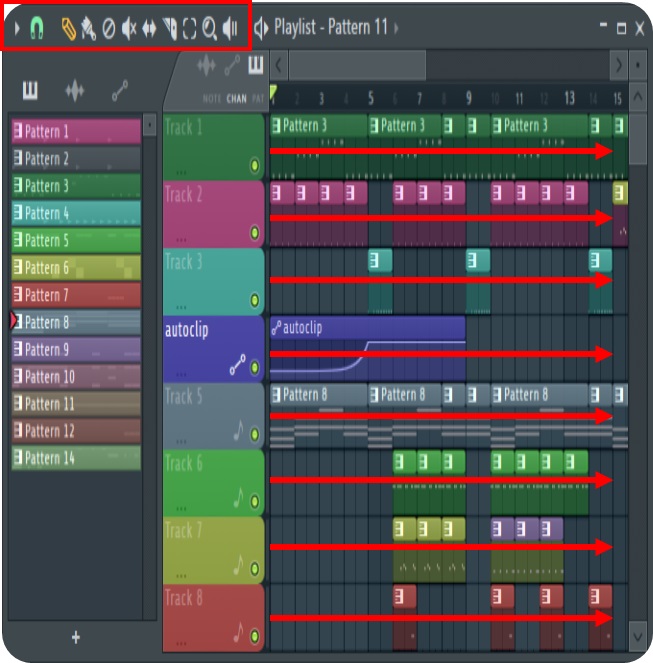Click bar 9 on timeline ruler

pyautogui.click(x=469, y=98)
